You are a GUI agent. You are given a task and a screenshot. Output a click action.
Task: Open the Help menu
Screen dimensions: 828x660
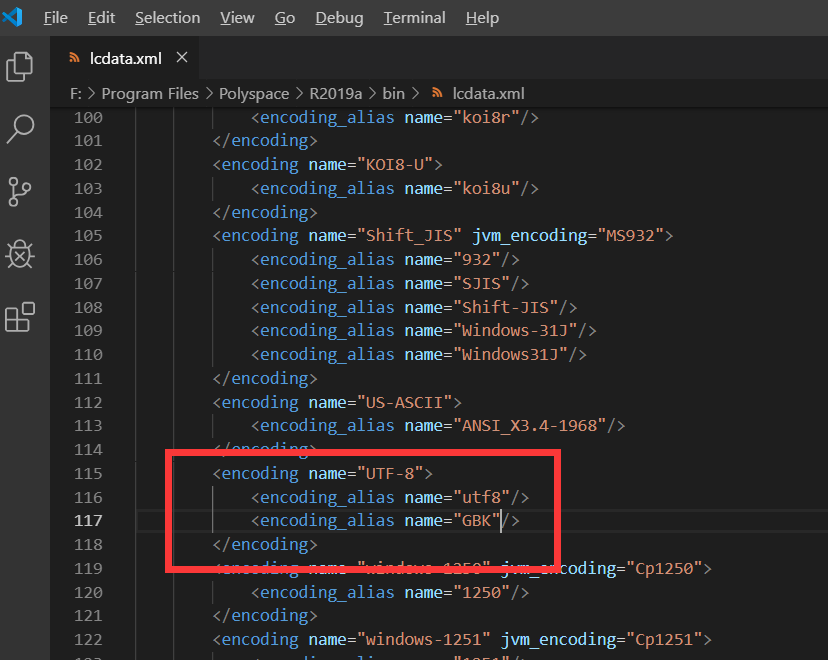(x=482, y=17)
